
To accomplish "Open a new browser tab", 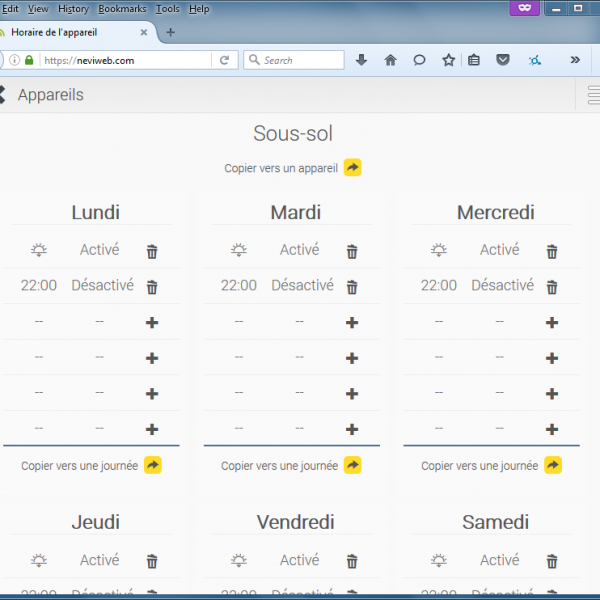I will tap(170, 32).
